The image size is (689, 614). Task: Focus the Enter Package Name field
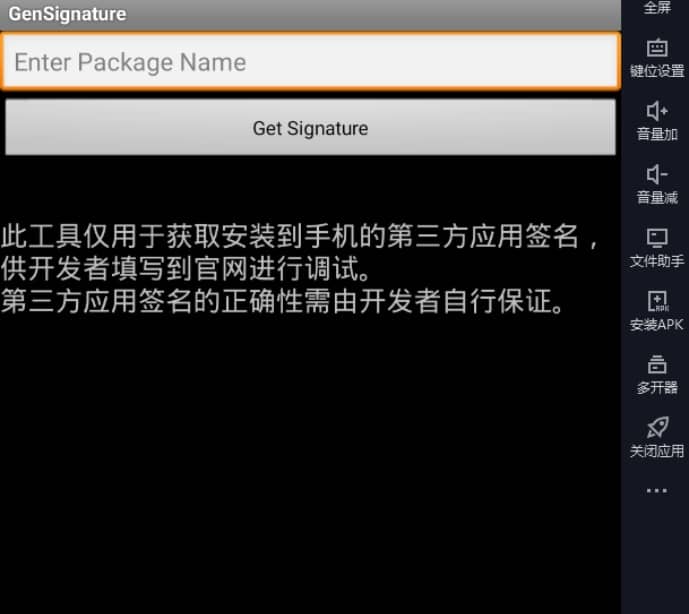pyautogui.click(x=310, y=62)
